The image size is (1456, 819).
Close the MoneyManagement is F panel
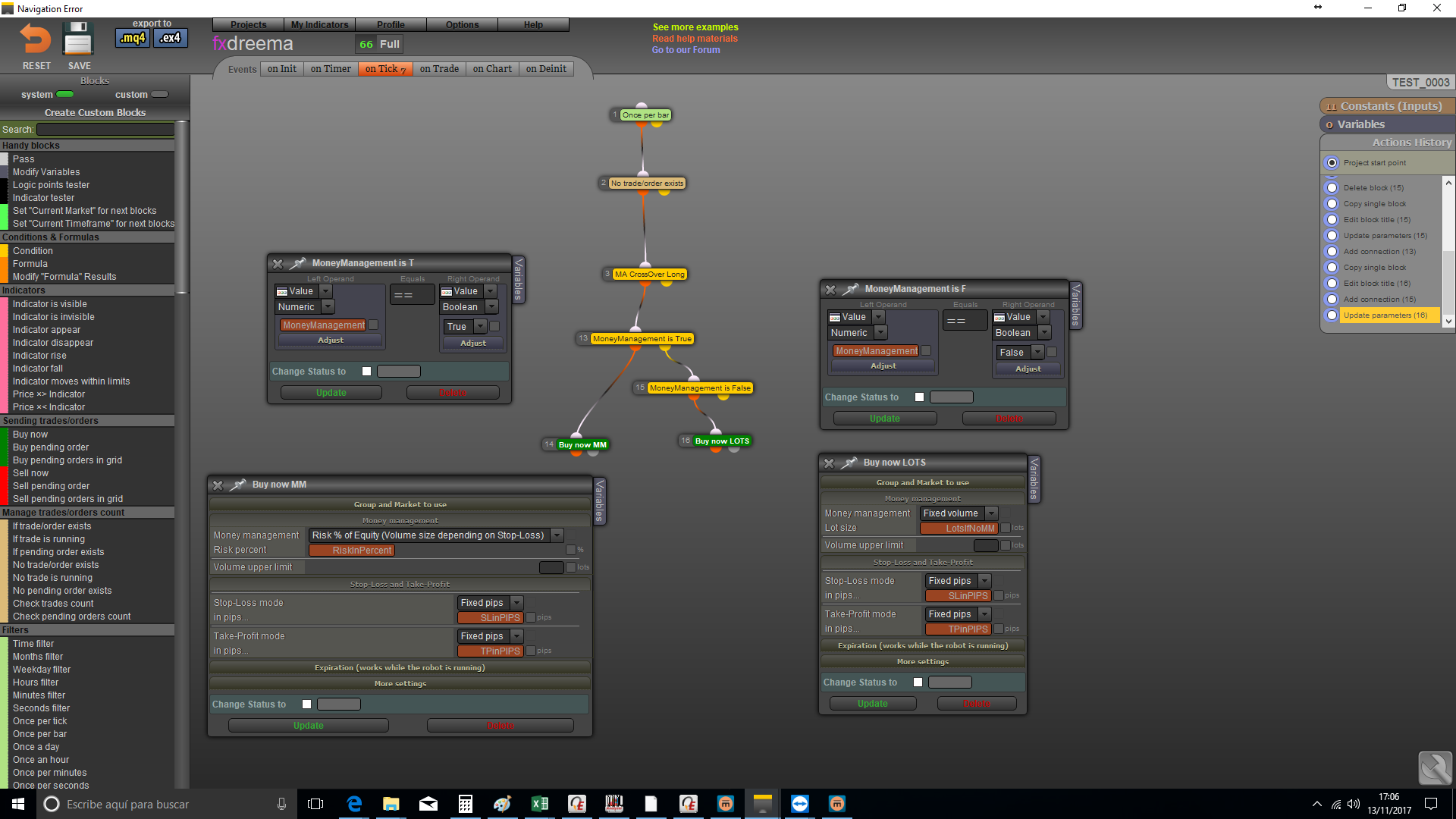[830, 290]
